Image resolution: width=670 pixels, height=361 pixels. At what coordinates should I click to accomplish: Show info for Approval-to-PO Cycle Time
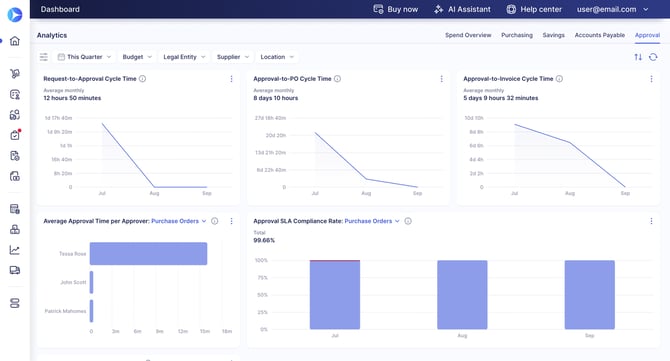click(338, 79)
